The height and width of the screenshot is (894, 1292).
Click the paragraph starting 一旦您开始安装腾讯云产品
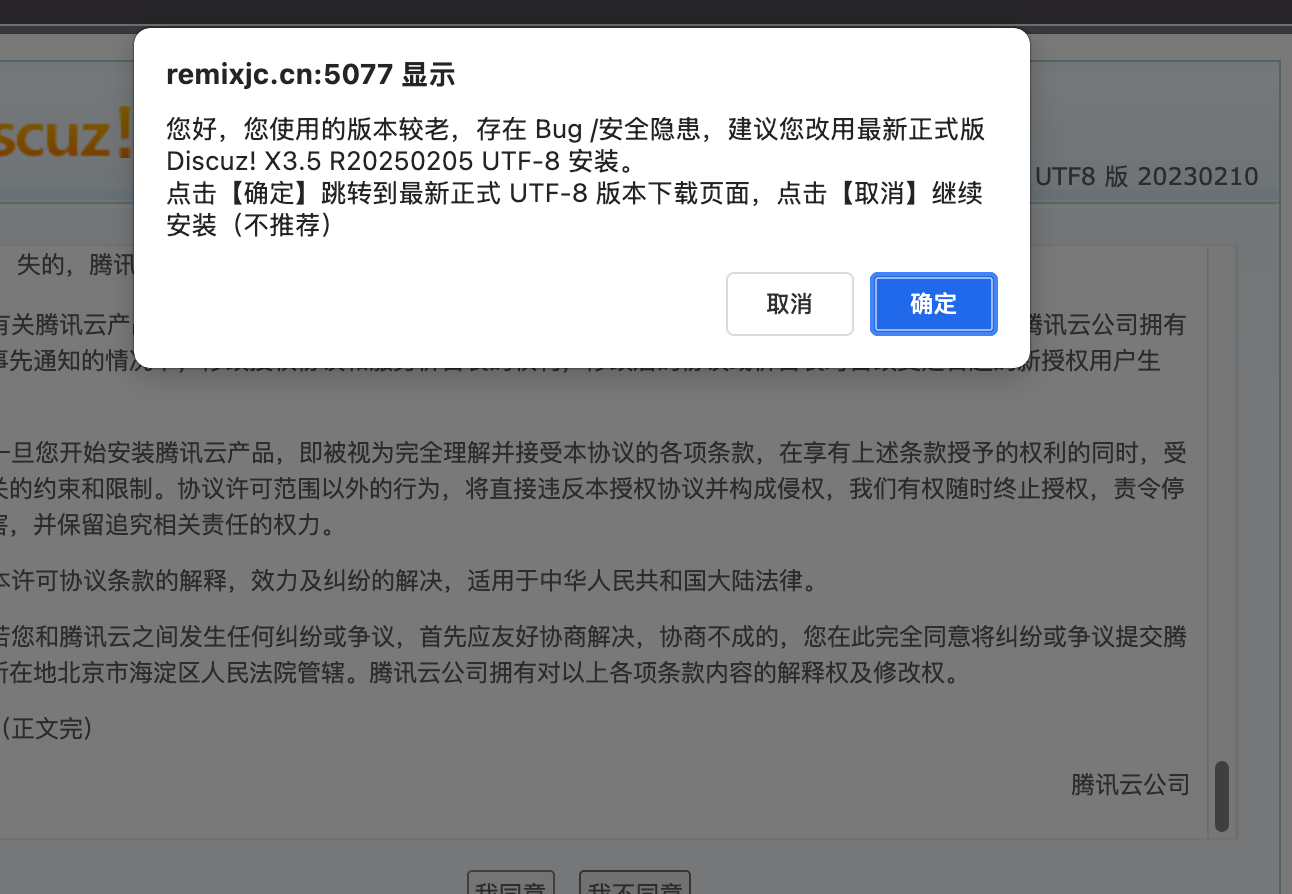594,489
